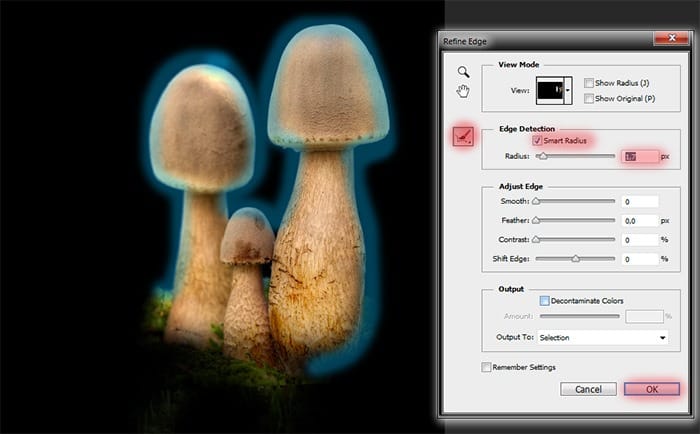This screenshot has width=700, height=434.
Task: Click the Smooth value input field
Action: 638,202
